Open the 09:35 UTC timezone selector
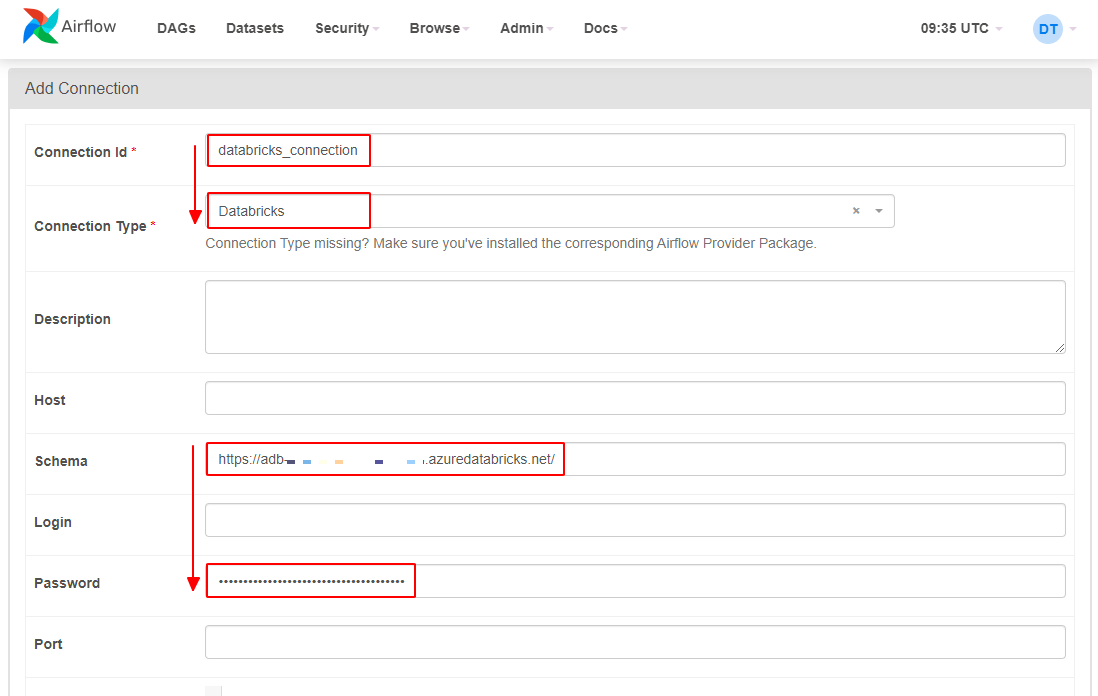 961,28
